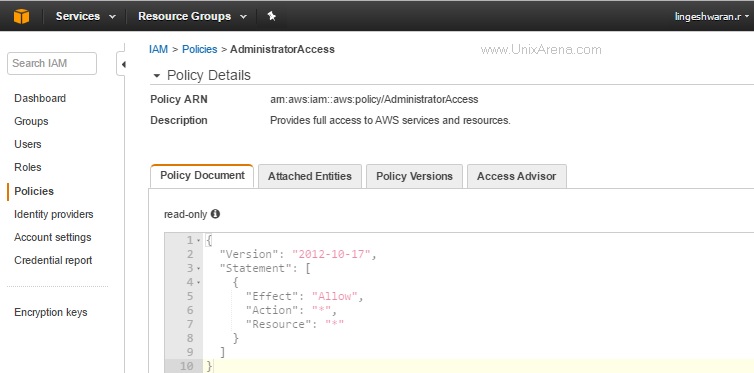Viewport: 754px width, 373px height.
Task: Open Groups in the sidebar
Action: coord(31,122)
